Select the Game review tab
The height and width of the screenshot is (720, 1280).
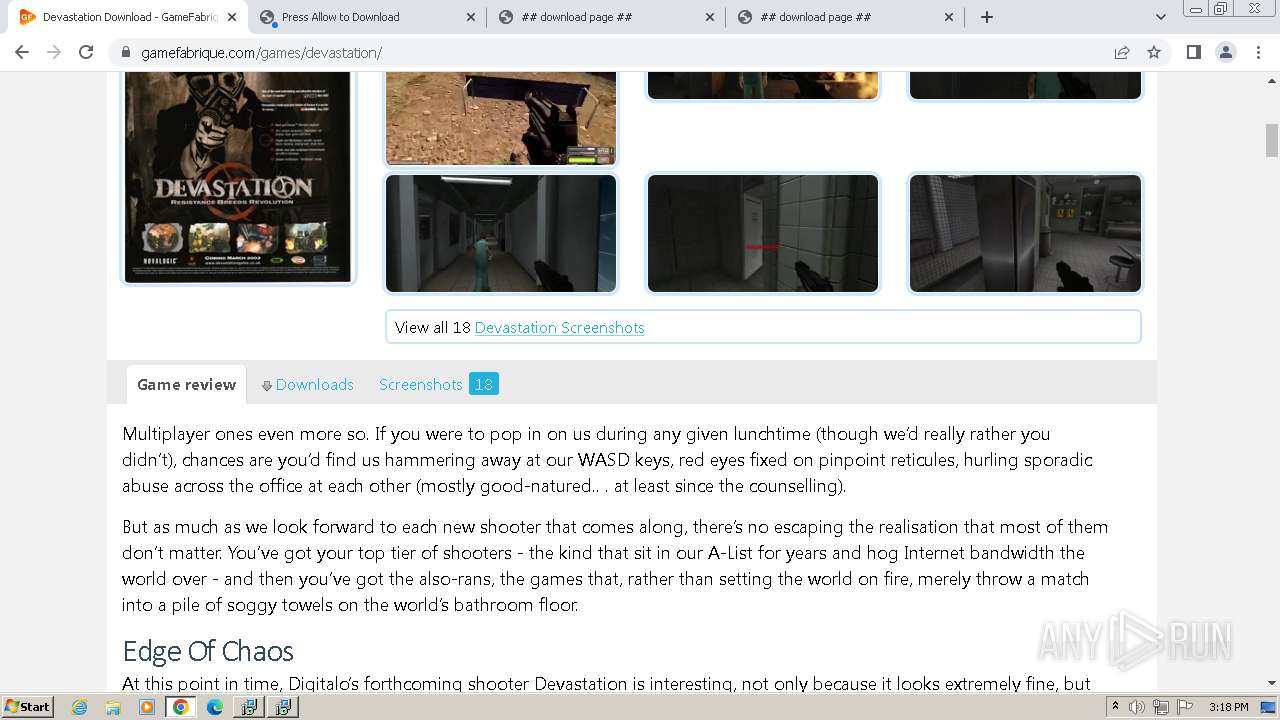click(x=186, y=384)
